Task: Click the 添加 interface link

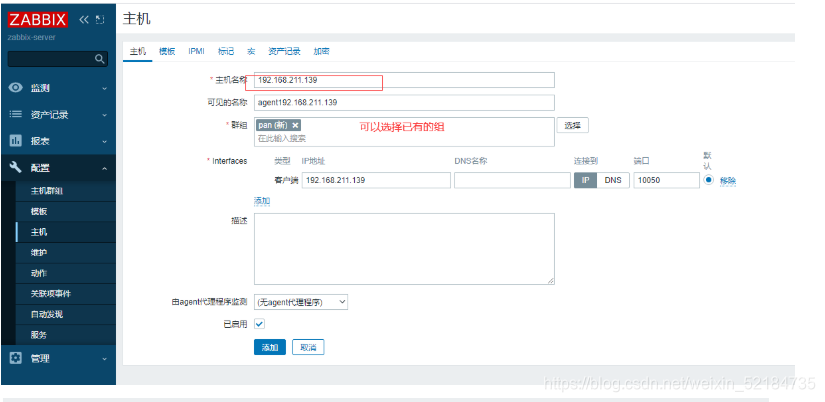Action: [x=262, y=201]
